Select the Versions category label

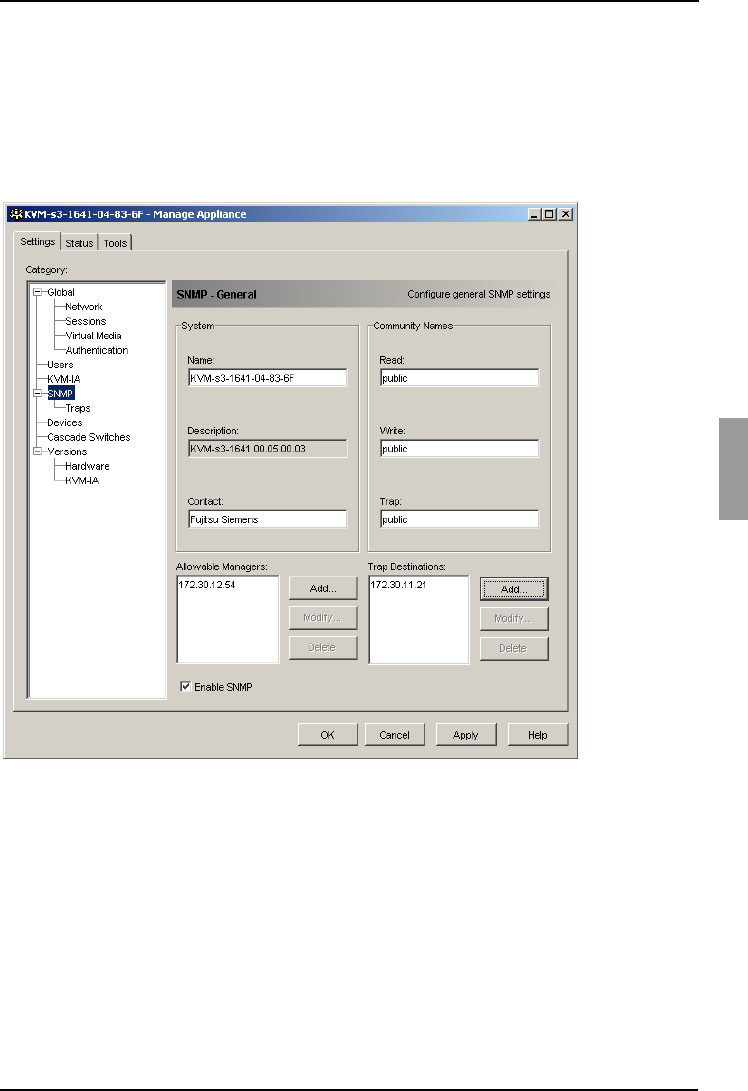click(67, 452)
